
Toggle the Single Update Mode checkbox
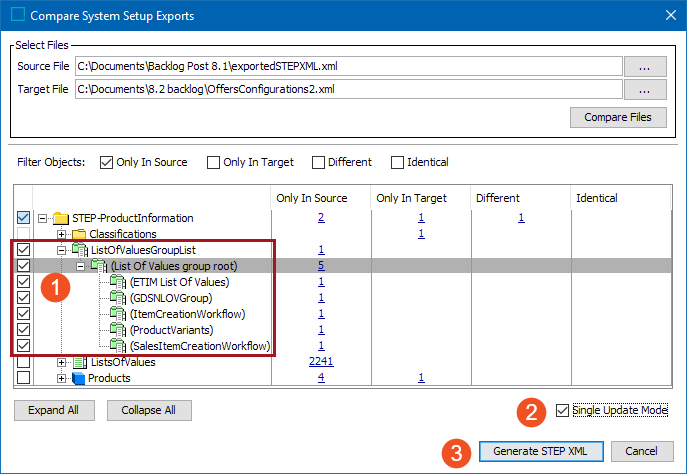click(561, 410)
